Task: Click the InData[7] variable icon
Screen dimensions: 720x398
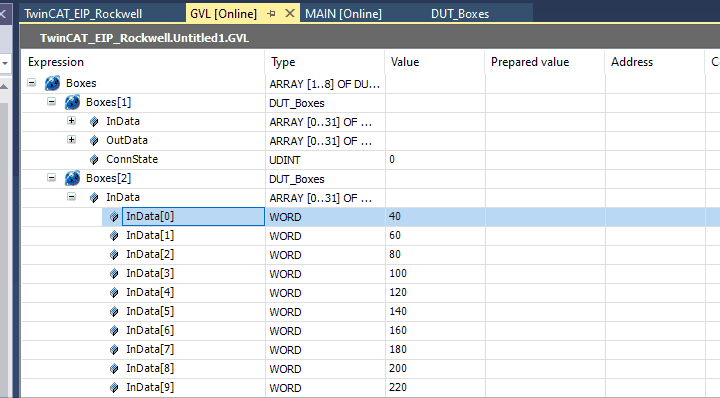Action: click(114, 350)
